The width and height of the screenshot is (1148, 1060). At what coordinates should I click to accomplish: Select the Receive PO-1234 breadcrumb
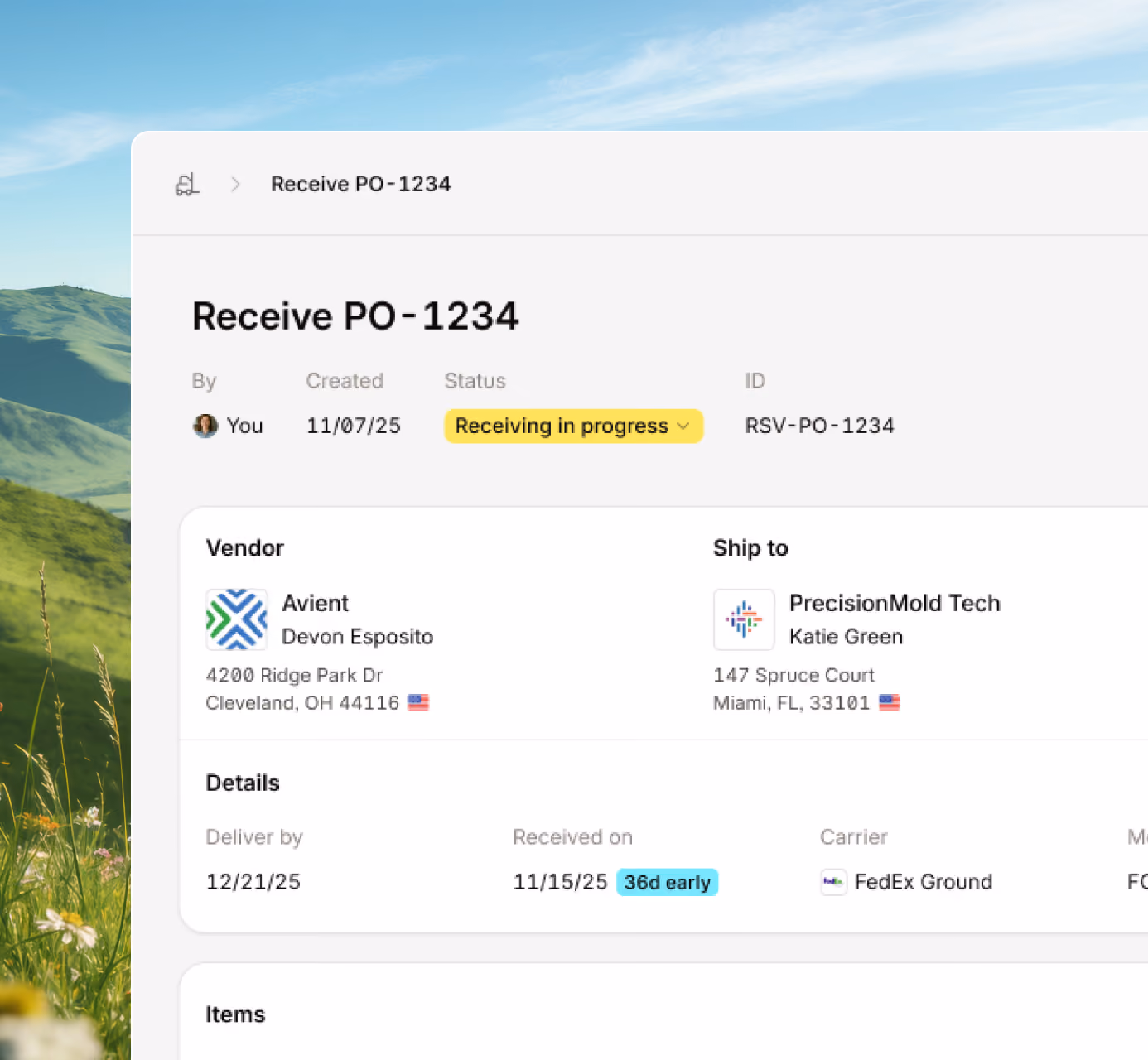361,184
